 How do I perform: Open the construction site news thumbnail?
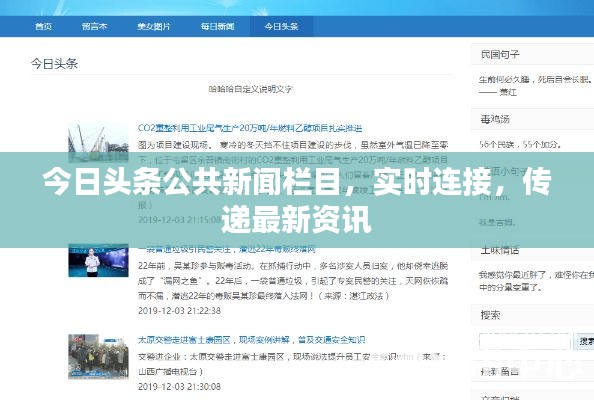coord(98,142)
